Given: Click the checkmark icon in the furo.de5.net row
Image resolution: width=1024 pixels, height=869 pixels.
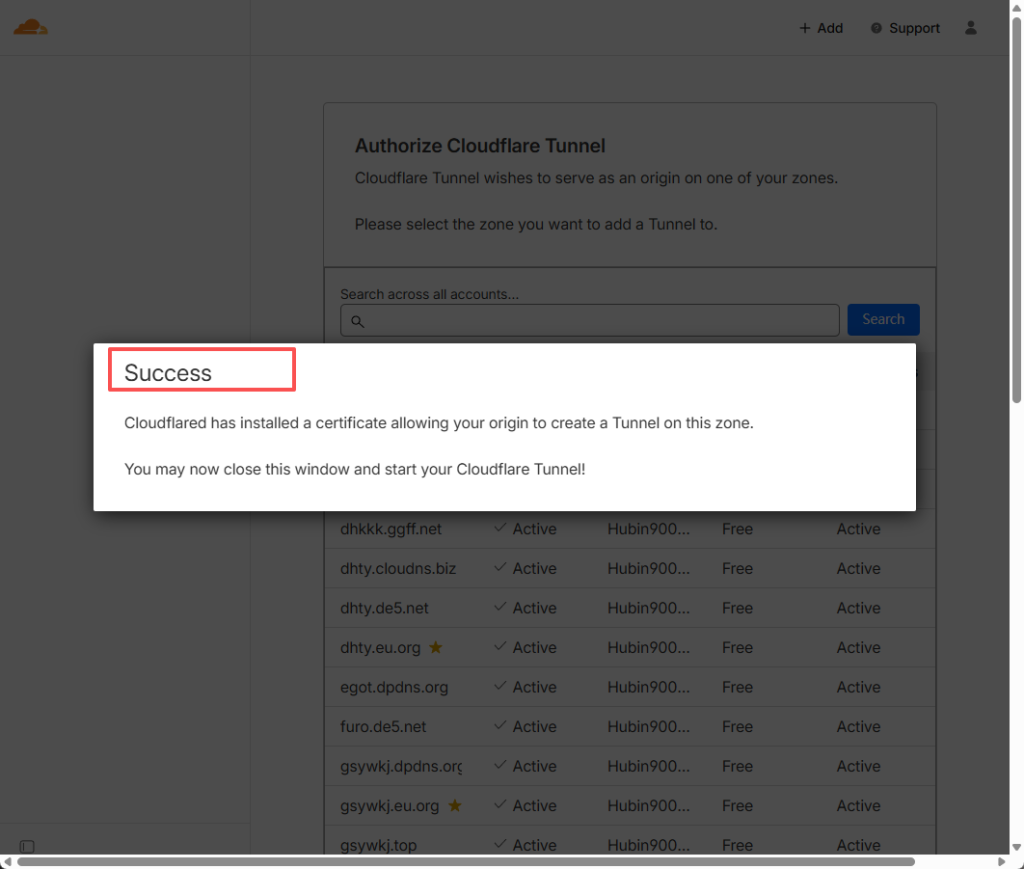Looking at the screenshot, I should pyautogui.click(x=500, y=727).
